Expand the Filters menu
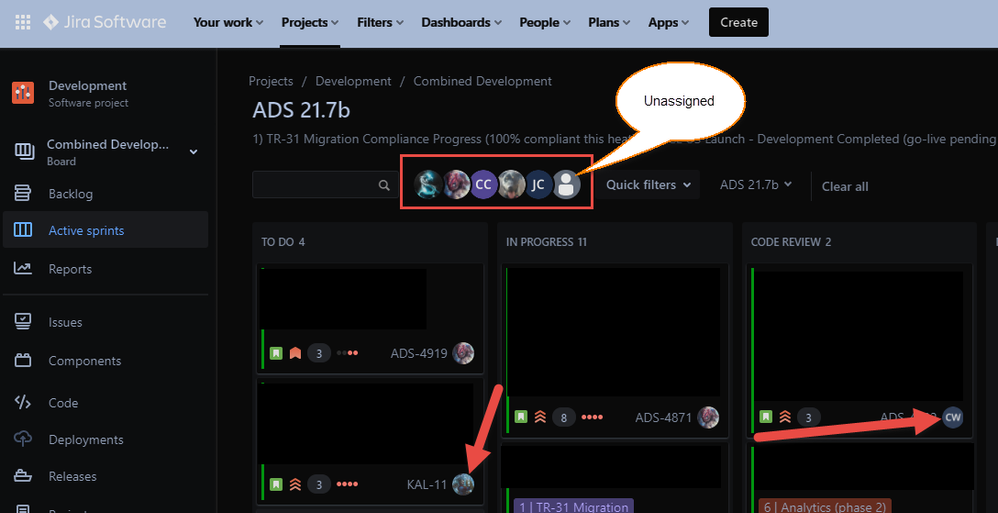998x513 pixels. (x=380, y=22)
